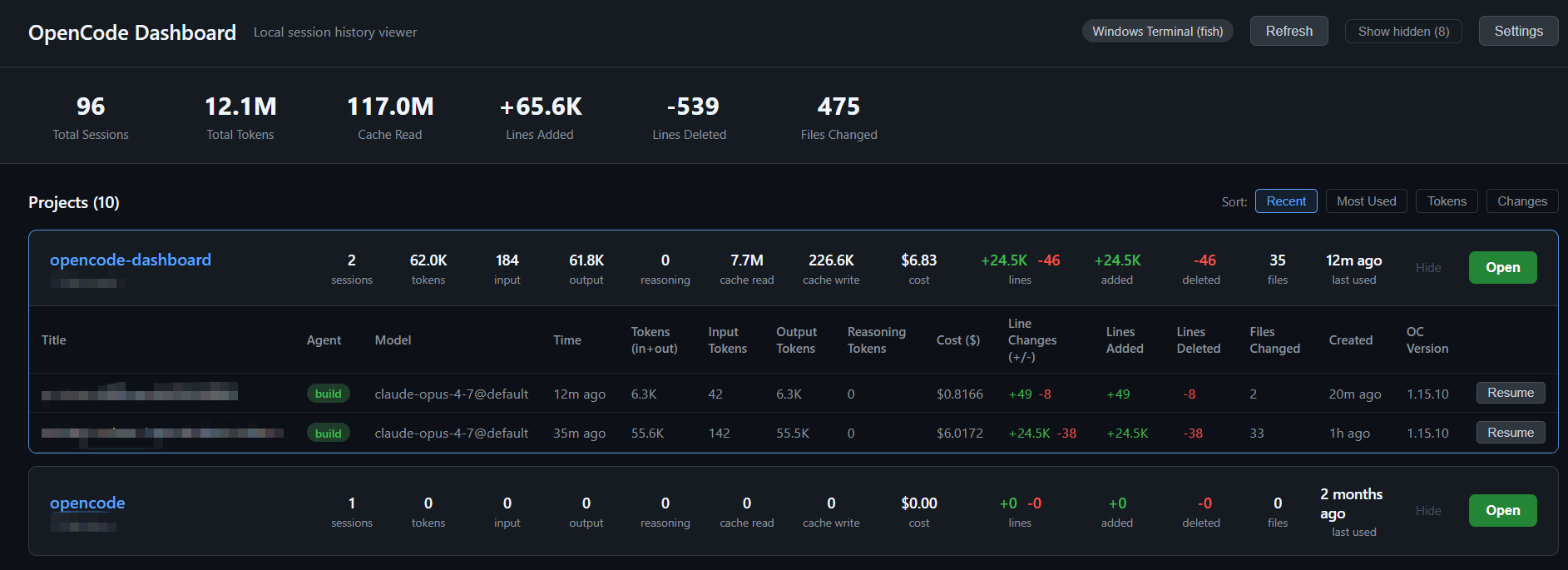The width and height of the screenshot is (1568, 570).
Task: Click the 96 Total Sessions stat
Action: (91, 117)
